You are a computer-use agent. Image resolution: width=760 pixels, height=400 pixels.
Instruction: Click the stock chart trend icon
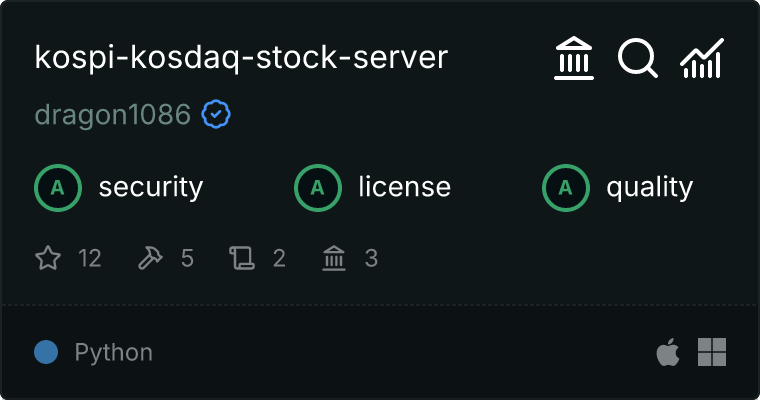701,60
